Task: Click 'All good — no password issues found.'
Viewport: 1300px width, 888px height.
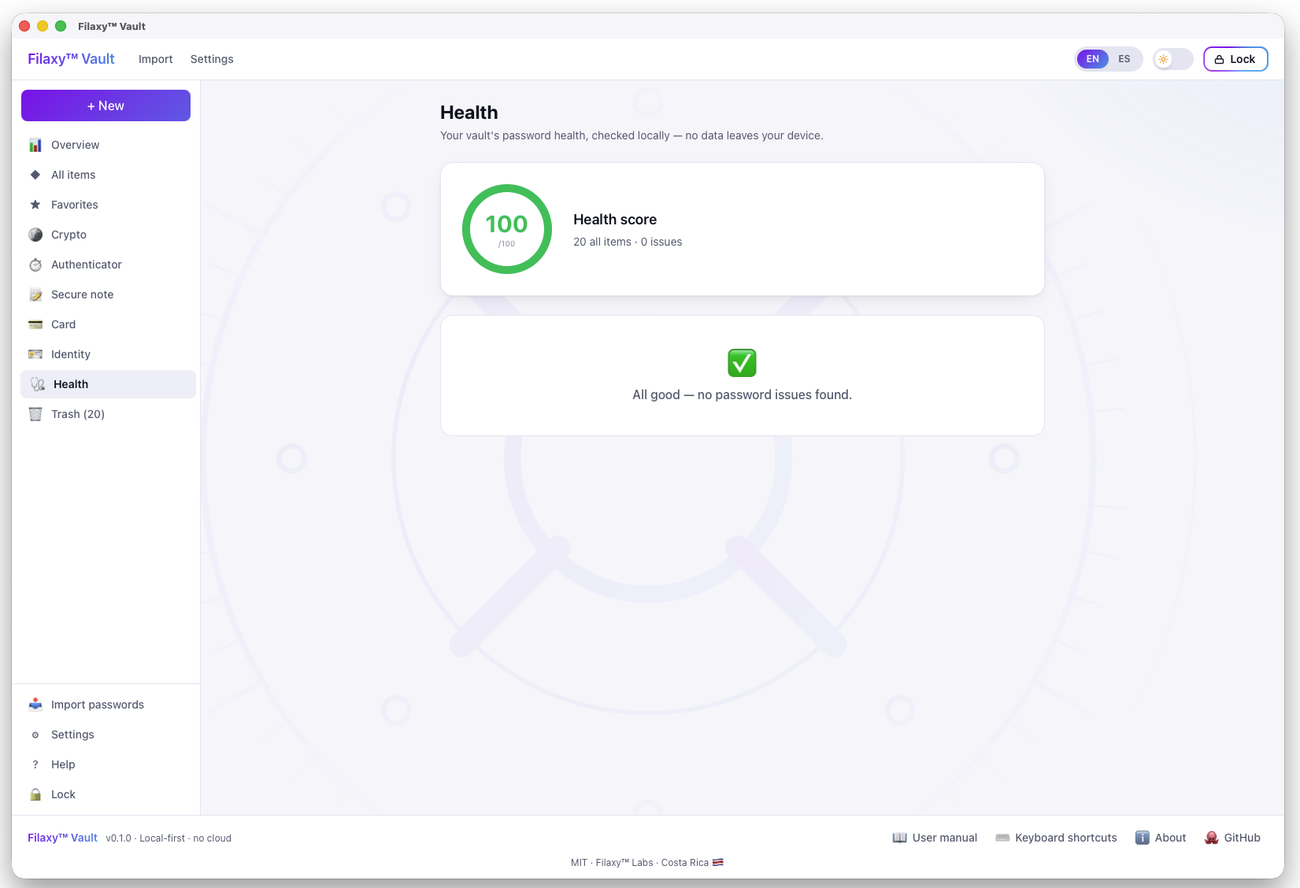Action: click(x=742, y=395)
